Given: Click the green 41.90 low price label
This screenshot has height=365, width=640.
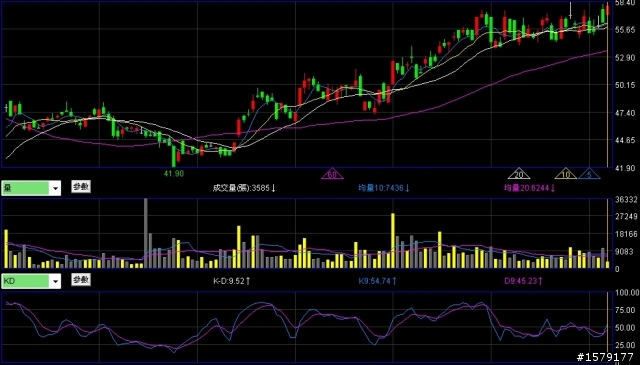Looking at the screenshot, I should pyautogui.click(x=174, y=174).
